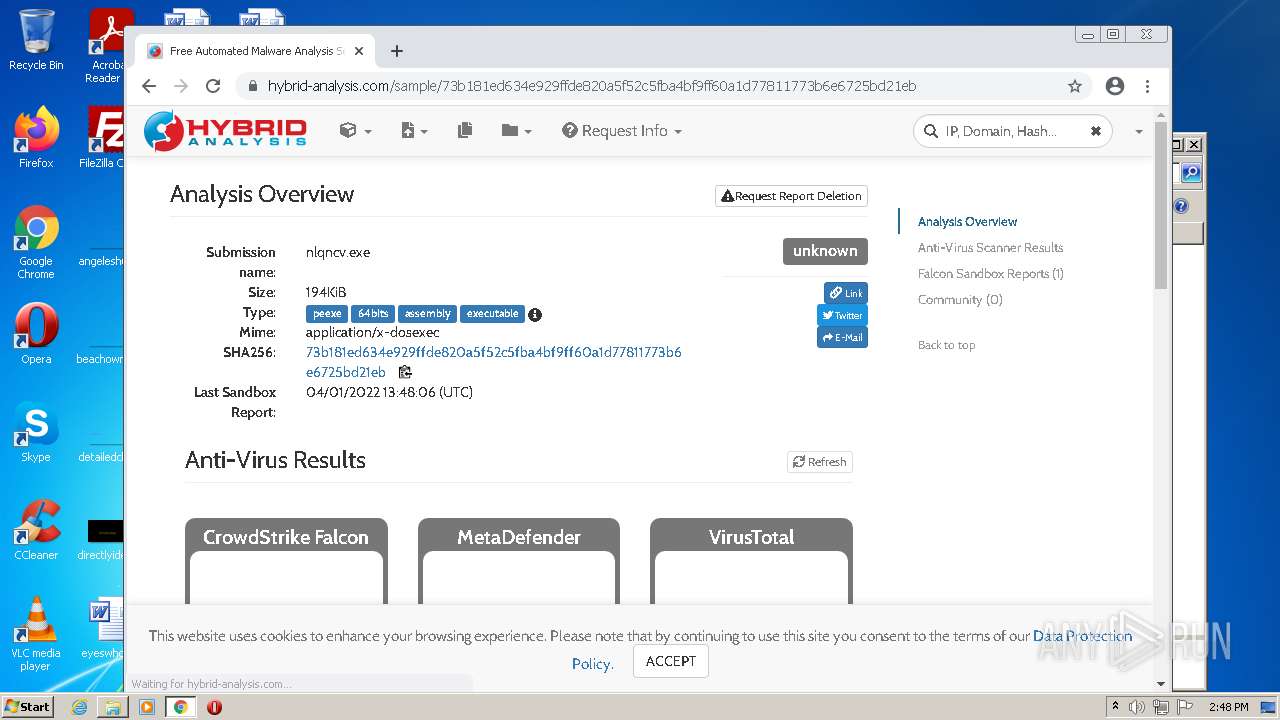
Task: Reload the page with refresh icon
Action: pyautogui.click(x=213, y=86)
